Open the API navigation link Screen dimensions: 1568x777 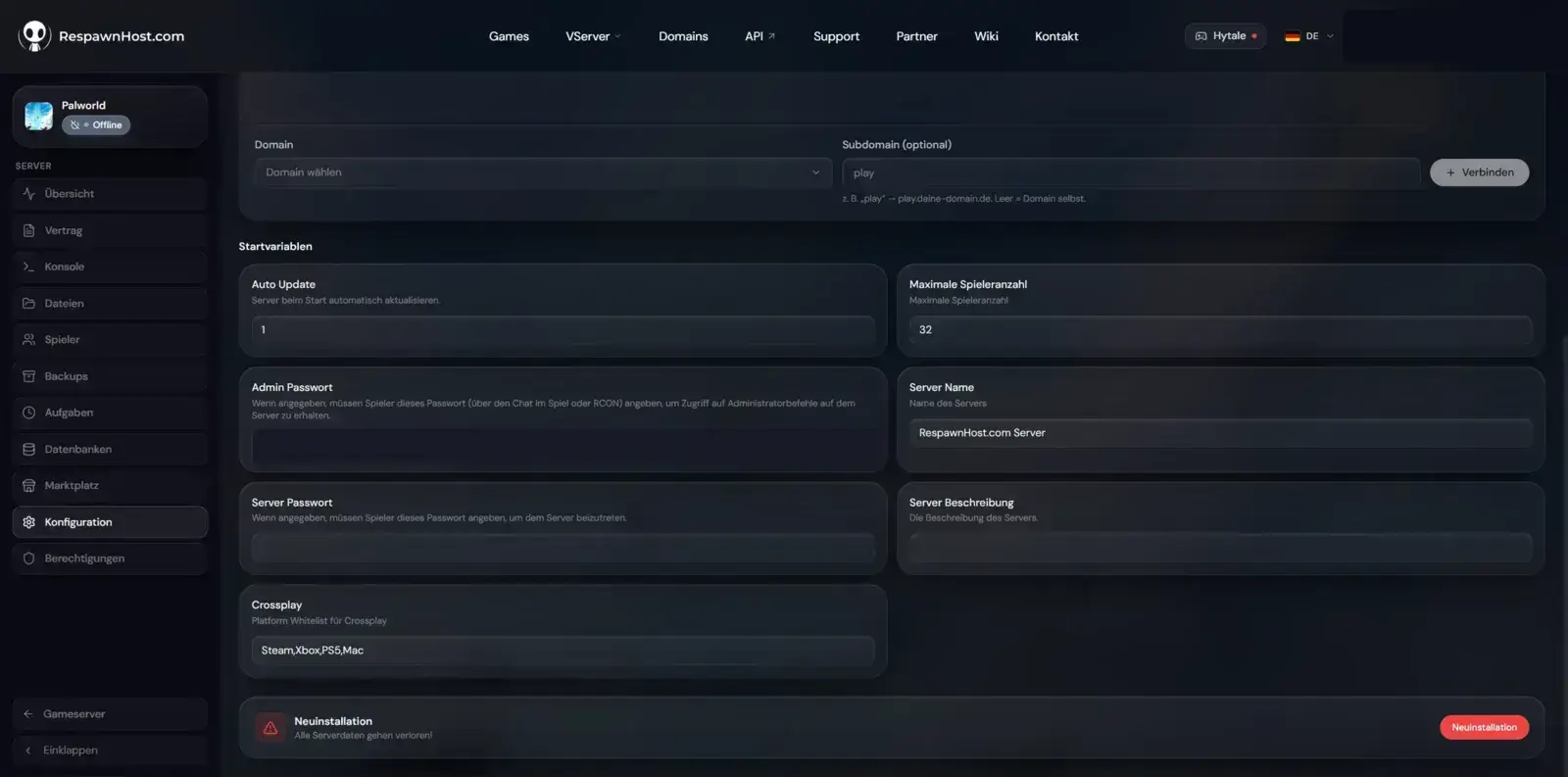click(x=759, y=36)
